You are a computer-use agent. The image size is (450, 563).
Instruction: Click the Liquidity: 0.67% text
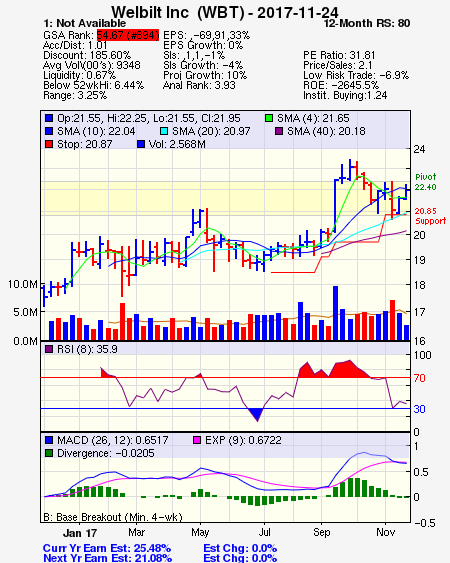(x=79, y=75)
